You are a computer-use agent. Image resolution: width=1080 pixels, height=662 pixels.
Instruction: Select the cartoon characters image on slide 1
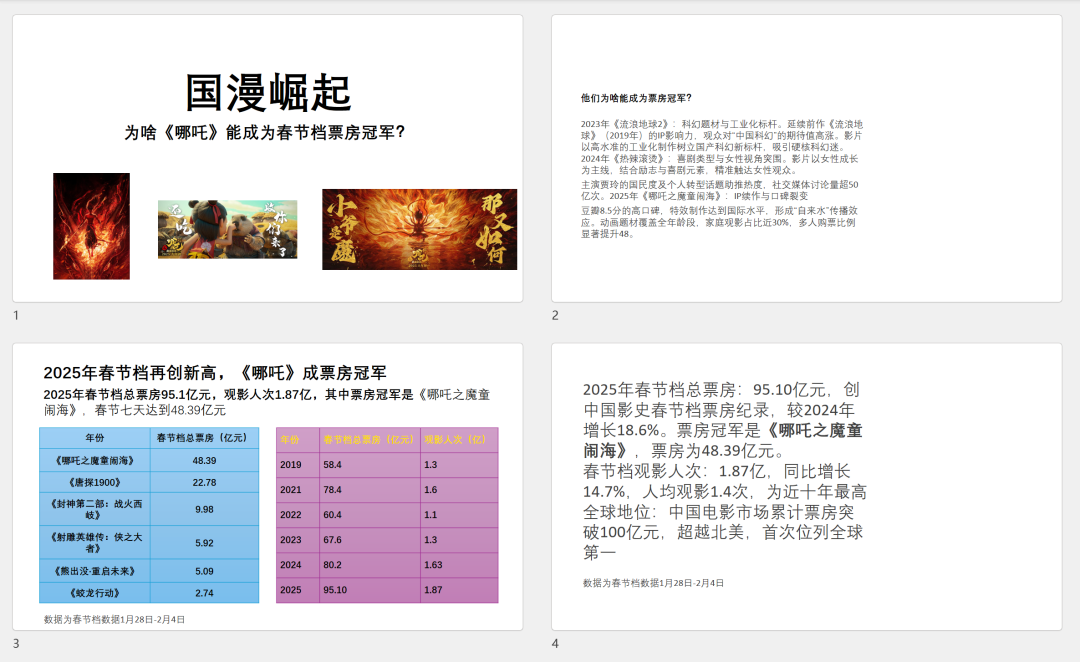click(227, 229)
